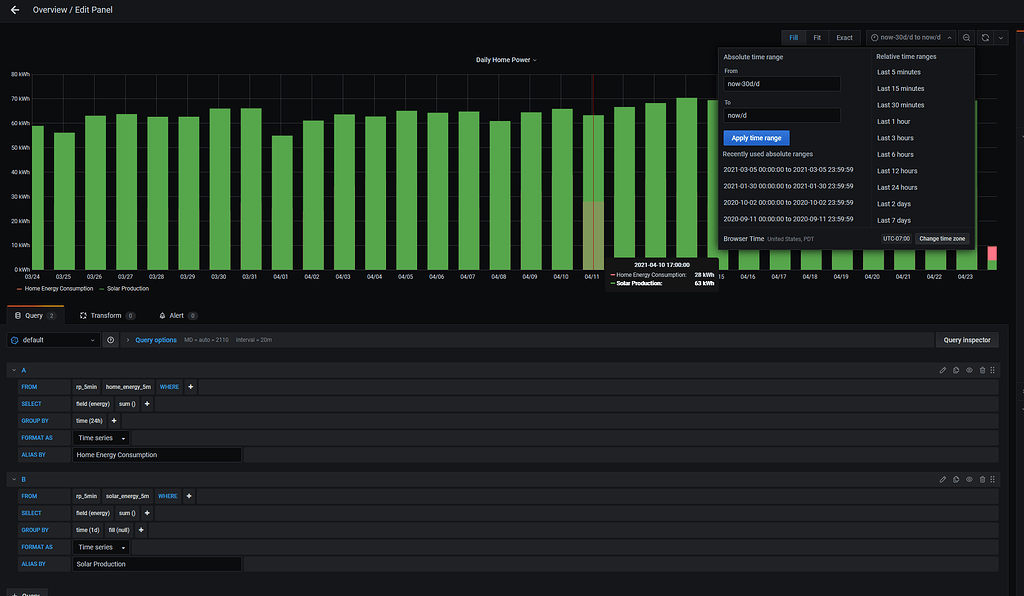Open query help using the info icon

click(110, 339)
